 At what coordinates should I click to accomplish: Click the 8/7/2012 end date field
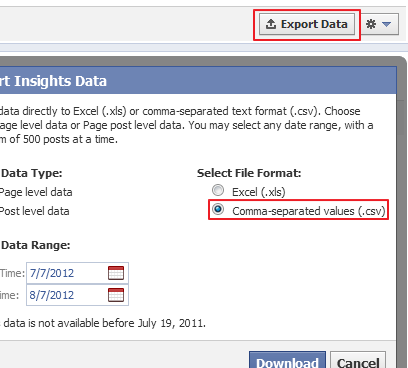pos(77,295)
